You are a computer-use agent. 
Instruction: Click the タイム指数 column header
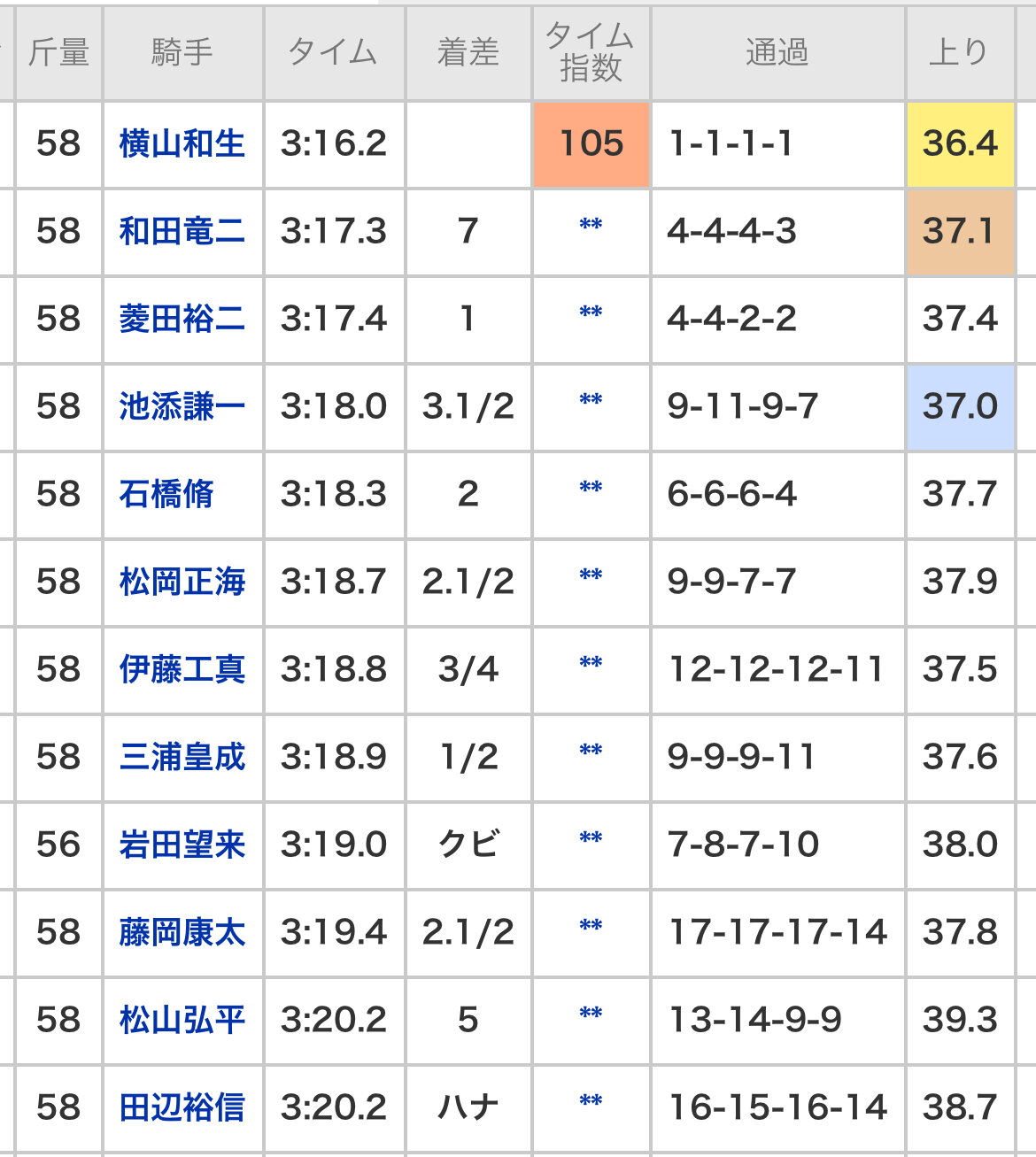(x=591, y=53)
